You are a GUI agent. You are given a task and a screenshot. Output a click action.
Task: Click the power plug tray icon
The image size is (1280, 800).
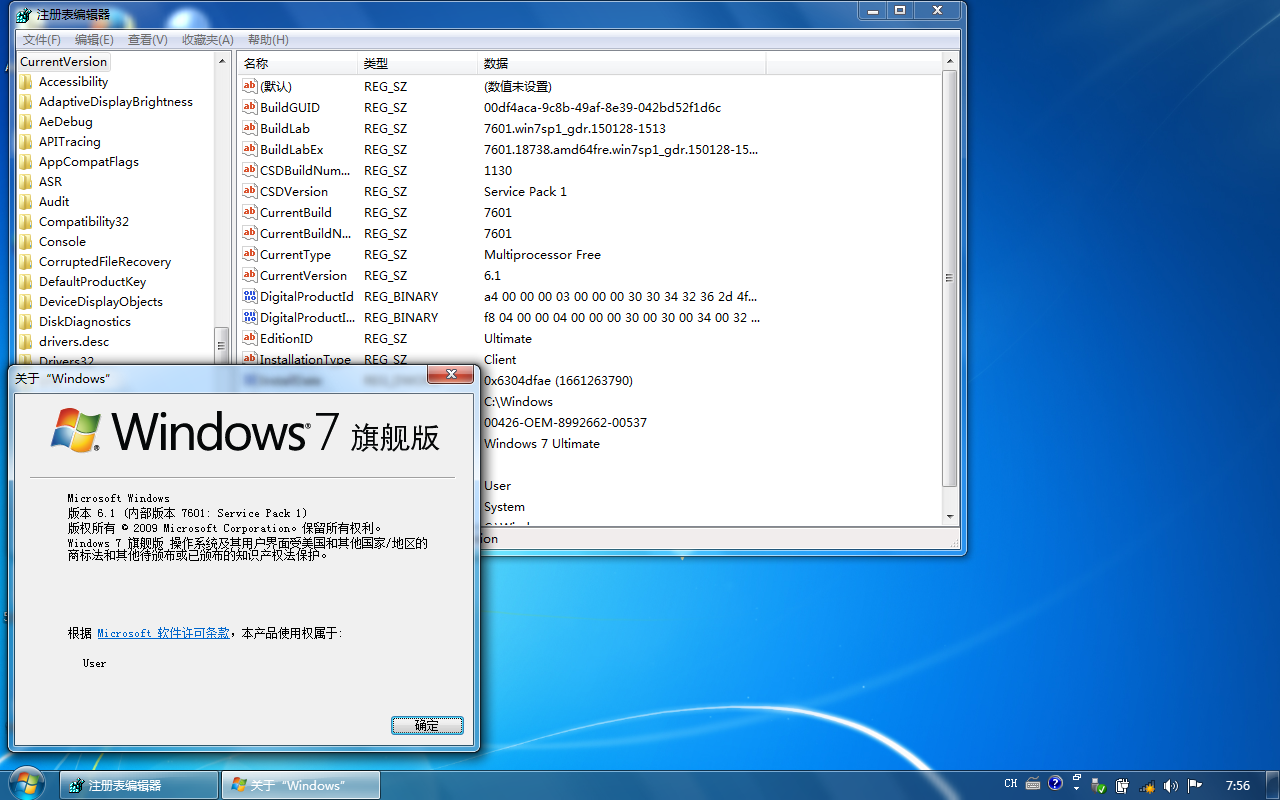click(1123, 785)
